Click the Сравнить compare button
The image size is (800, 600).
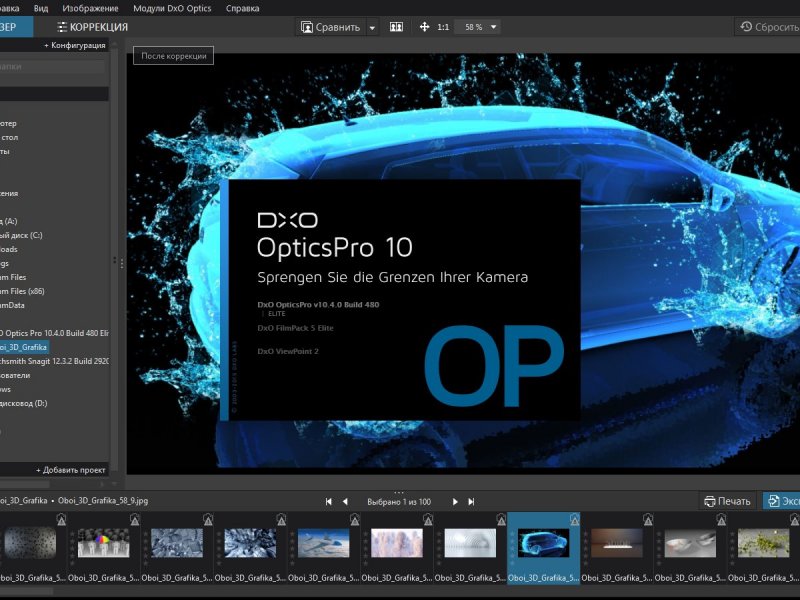331,28
